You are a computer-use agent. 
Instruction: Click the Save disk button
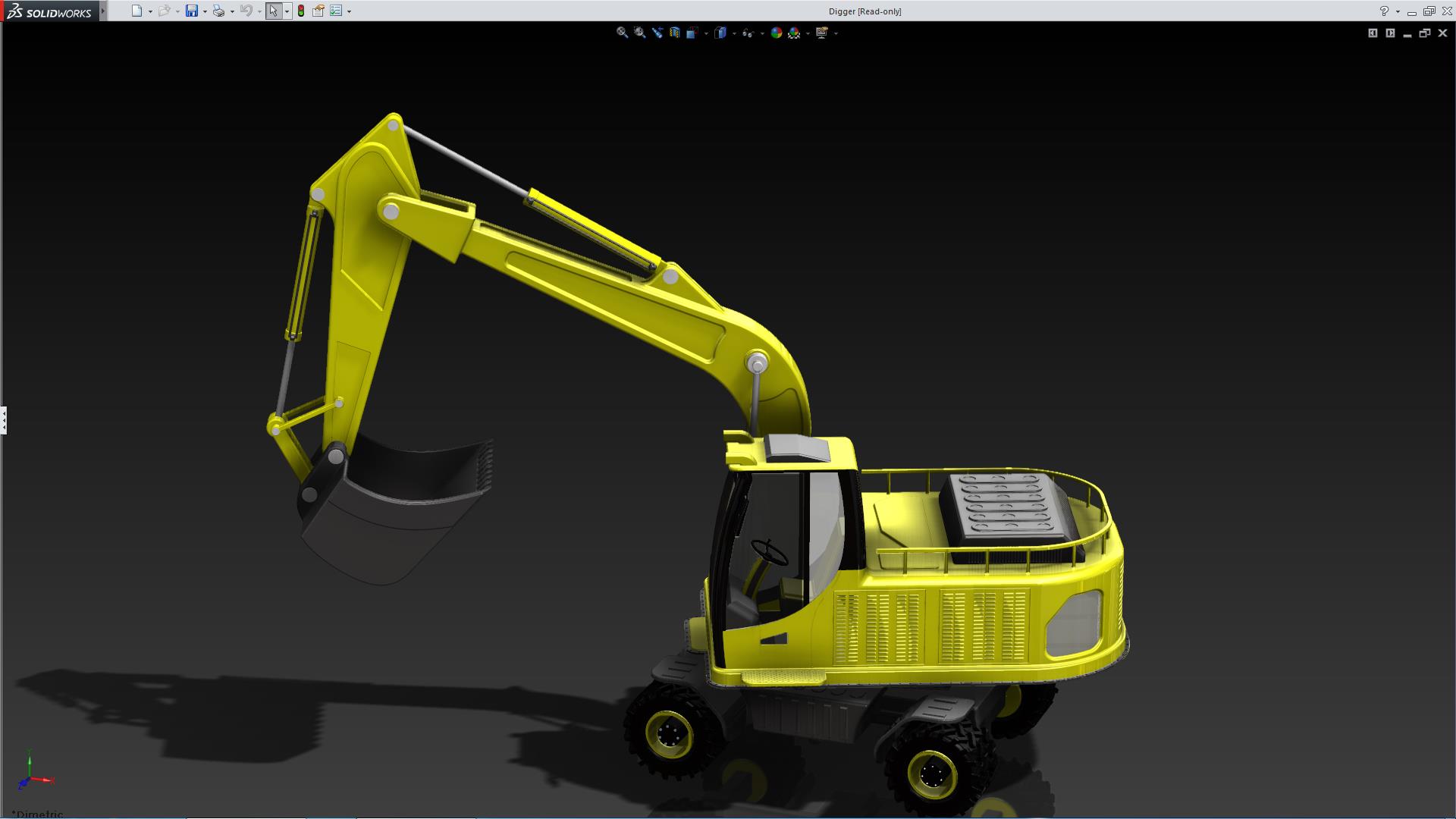[x=192, y=11]
